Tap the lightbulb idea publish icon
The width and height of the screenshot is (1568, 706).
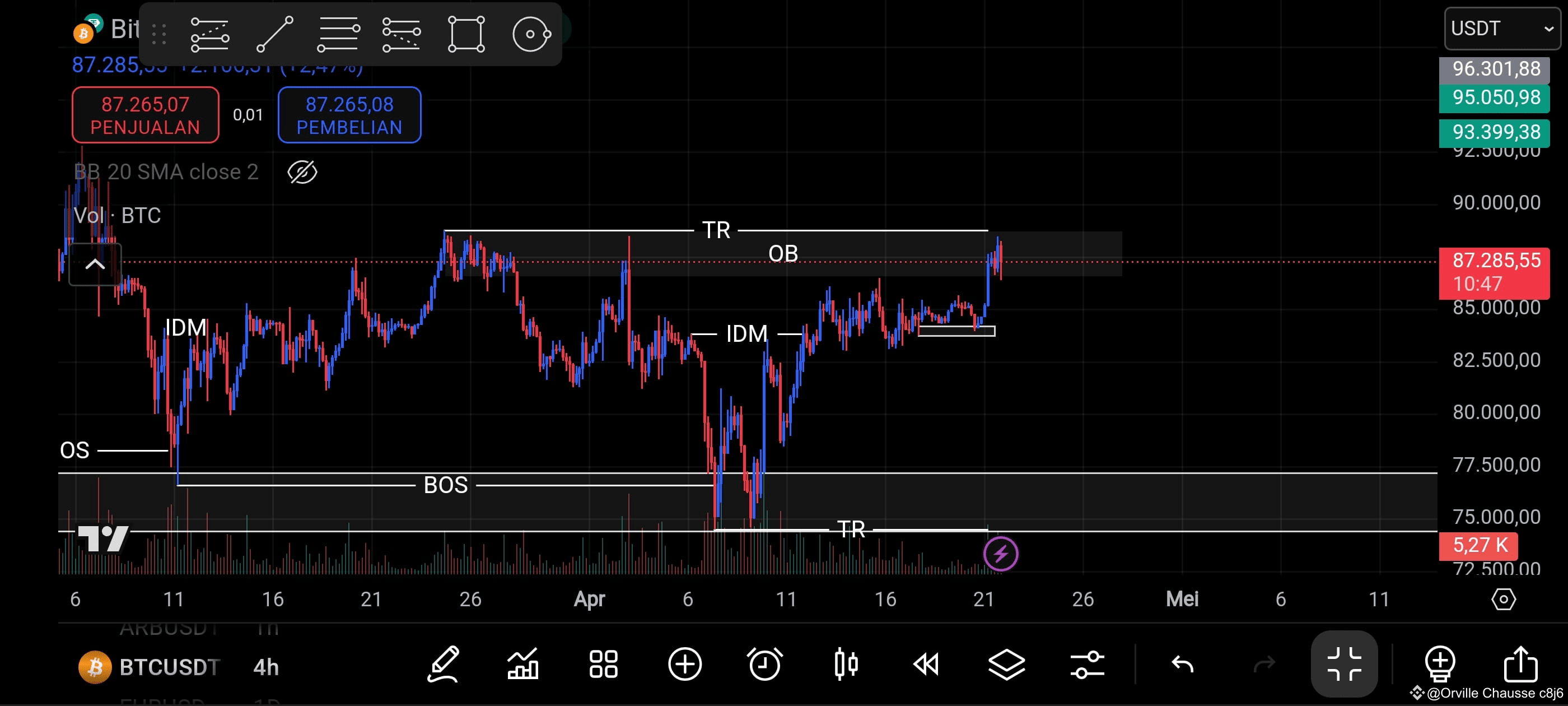(1440, 664)
